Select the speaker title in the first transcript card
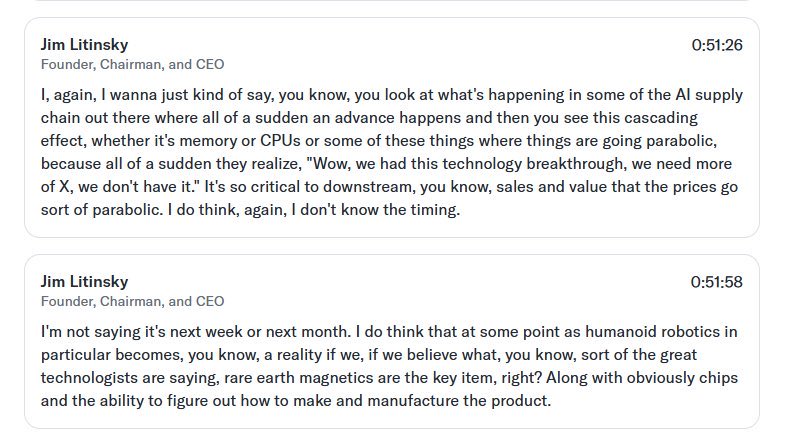791x435 pixels. point(132,65)
